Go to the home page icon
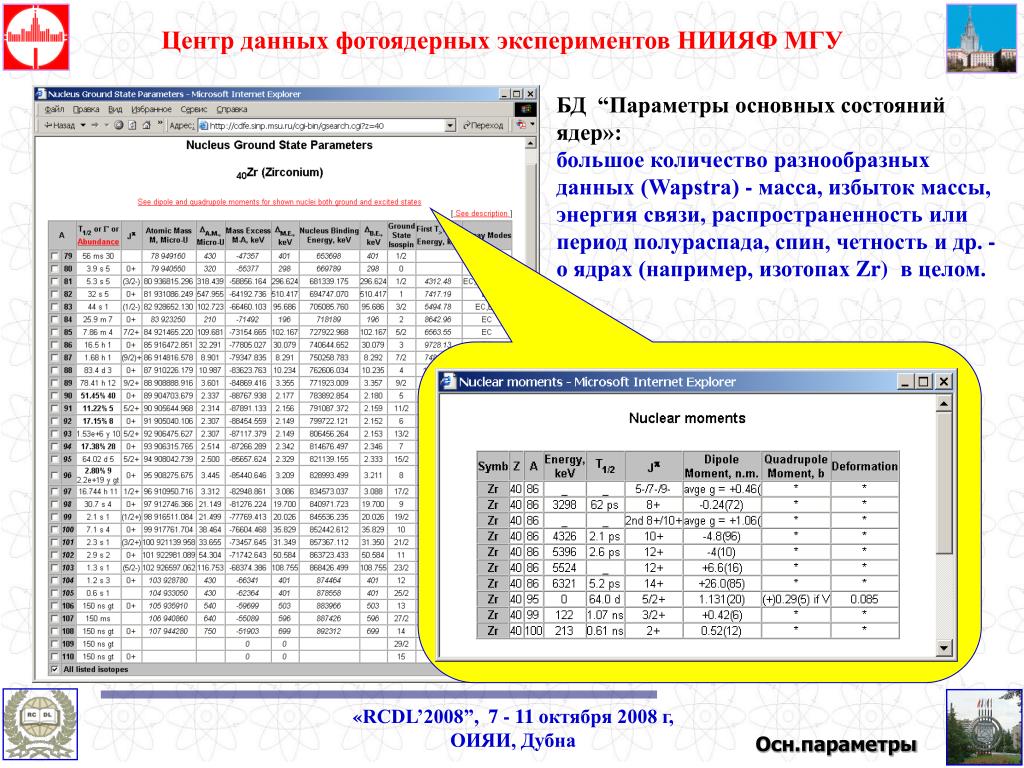Viewport: 1024px width, 768px height. 146,125
